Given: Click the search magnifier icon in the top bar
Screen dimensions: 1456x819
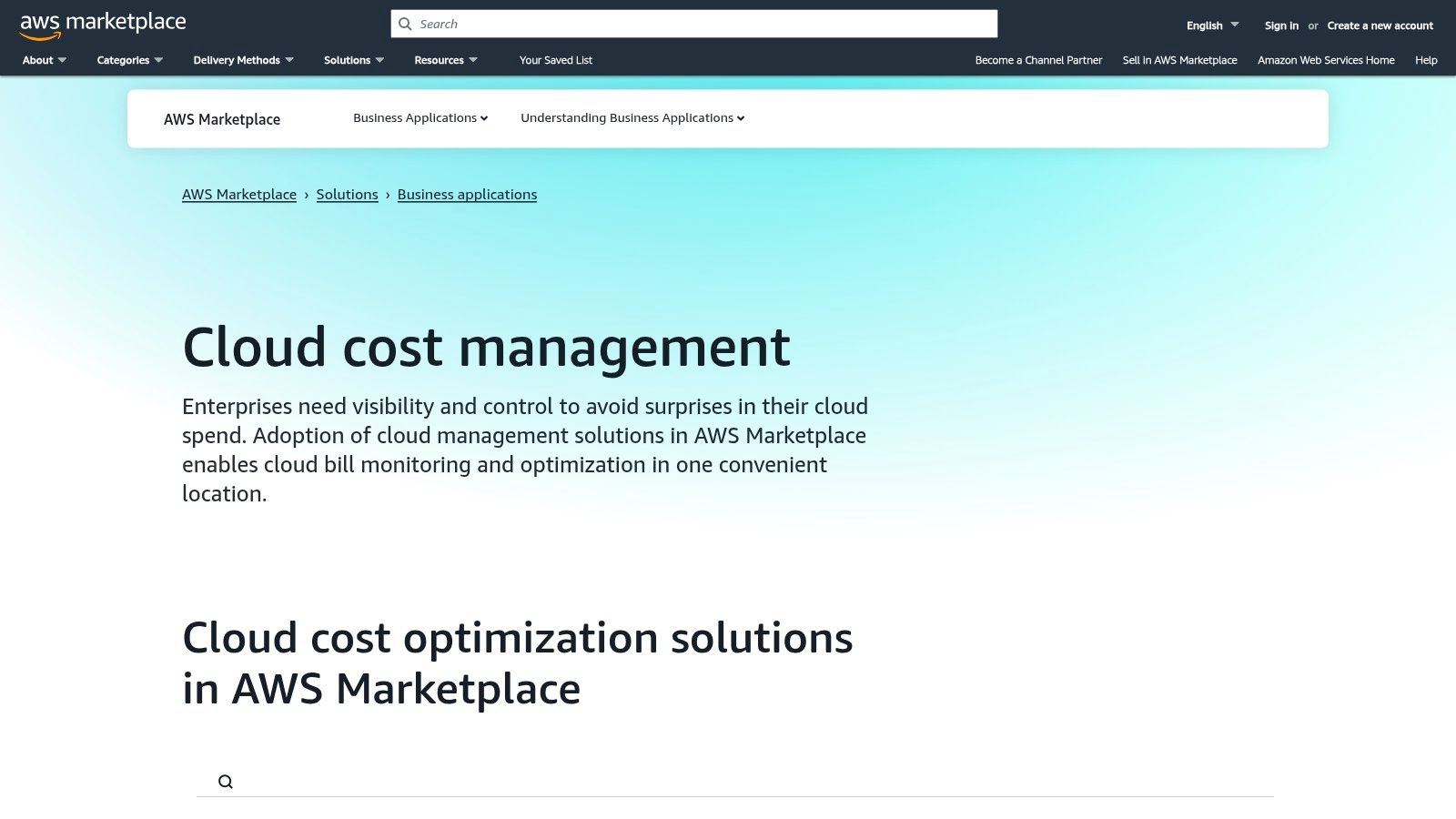Looking at the screenshot, I should click(405, 24).
